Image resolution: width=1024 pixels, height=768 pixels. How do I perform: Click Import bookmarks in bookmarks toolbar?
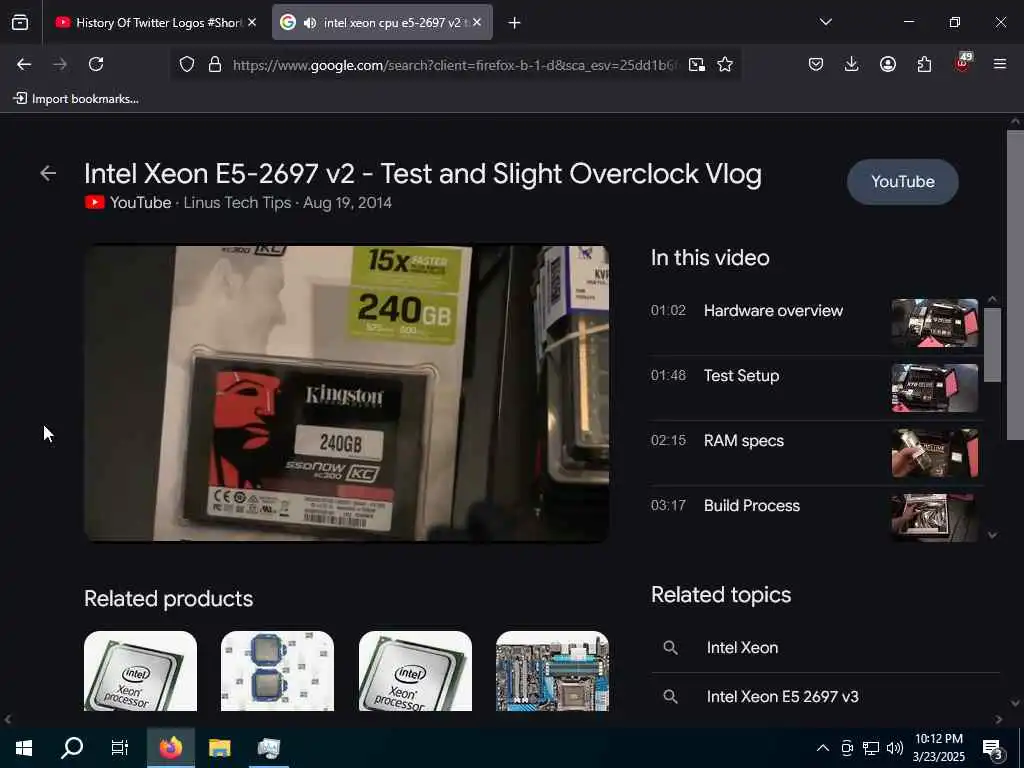pos(76,99)
